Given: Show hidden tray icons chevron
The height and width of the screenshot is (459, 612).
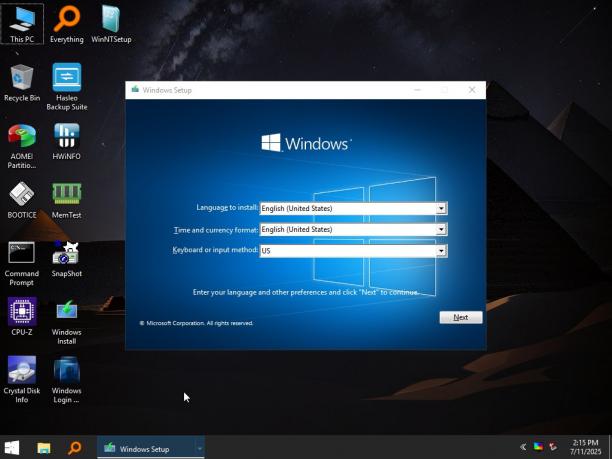Looking at the screenshot, I should pos(523,447).
